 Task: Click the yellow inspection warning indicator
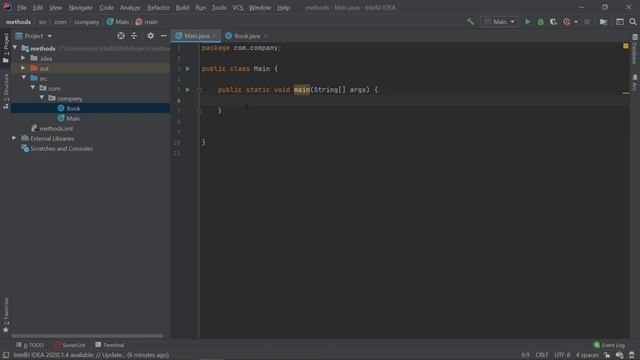pos(626,46)
